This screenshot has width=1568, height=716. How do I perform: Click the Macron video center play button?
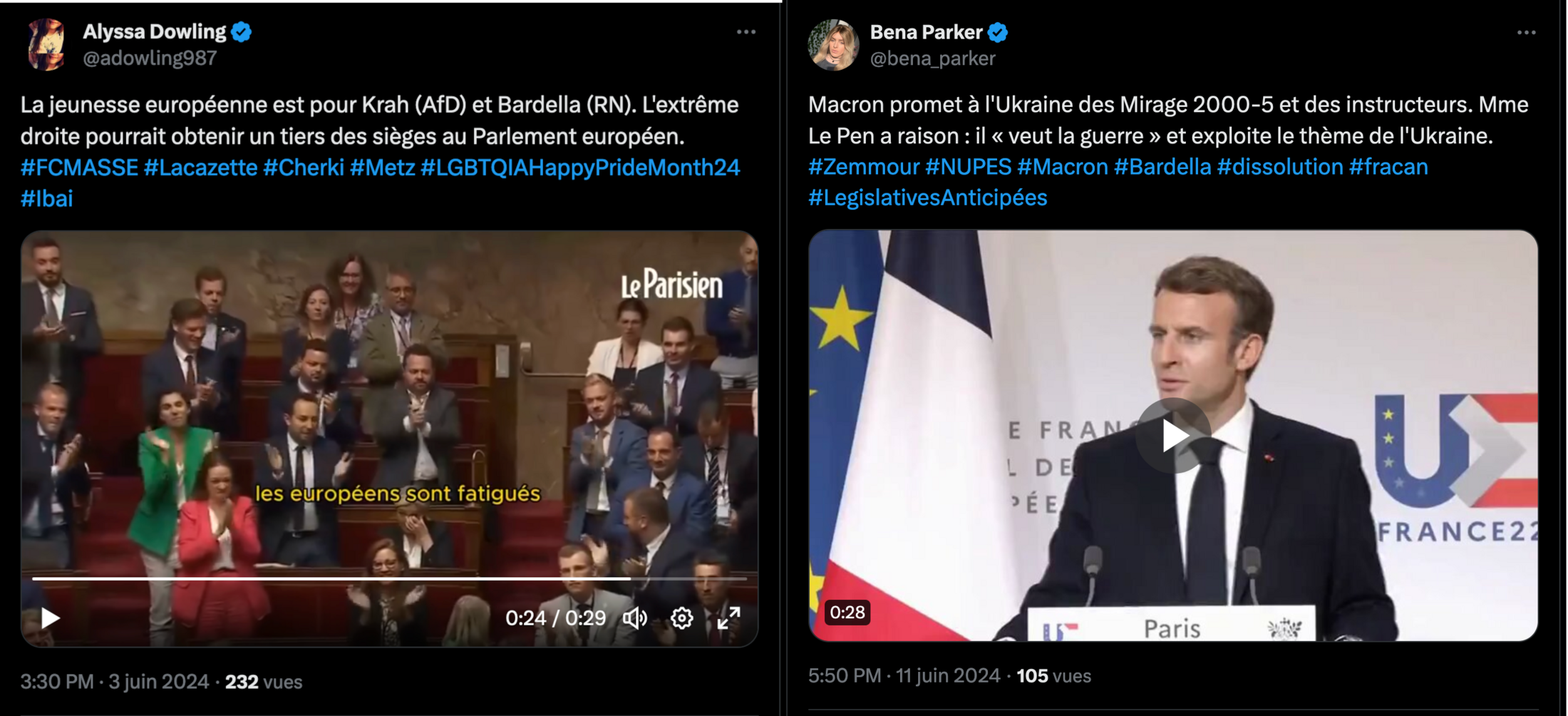(1173, 436)
